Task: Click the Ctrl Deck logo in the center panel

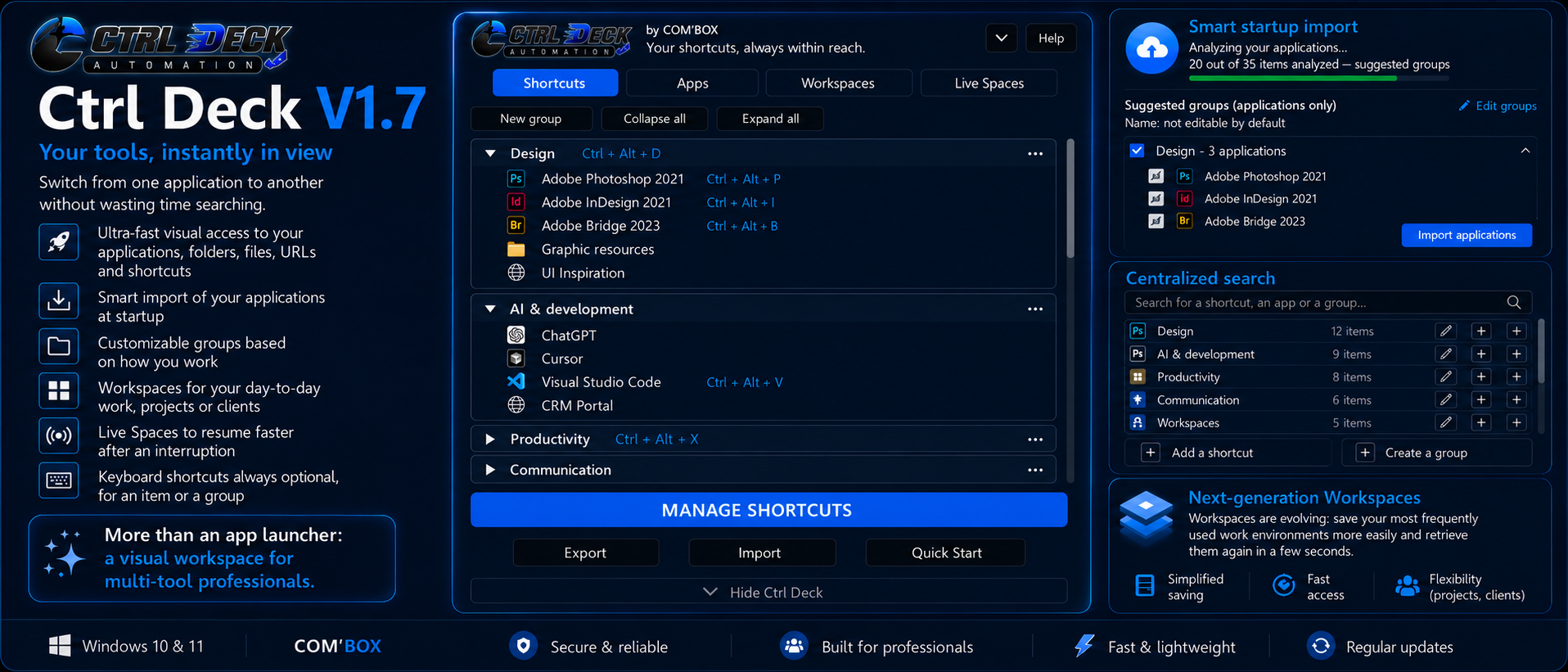Action: [x=552, y=39]
